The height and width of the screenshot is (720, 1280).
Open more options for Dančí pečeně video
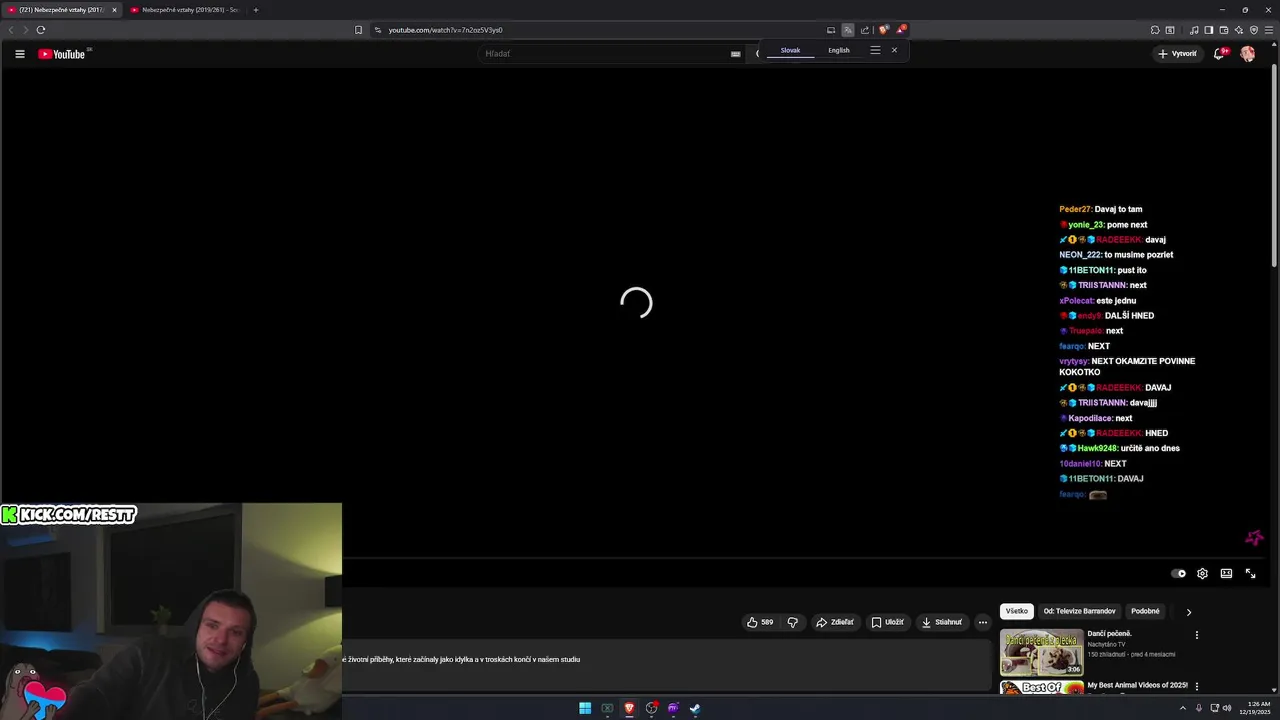(1196, 635)
